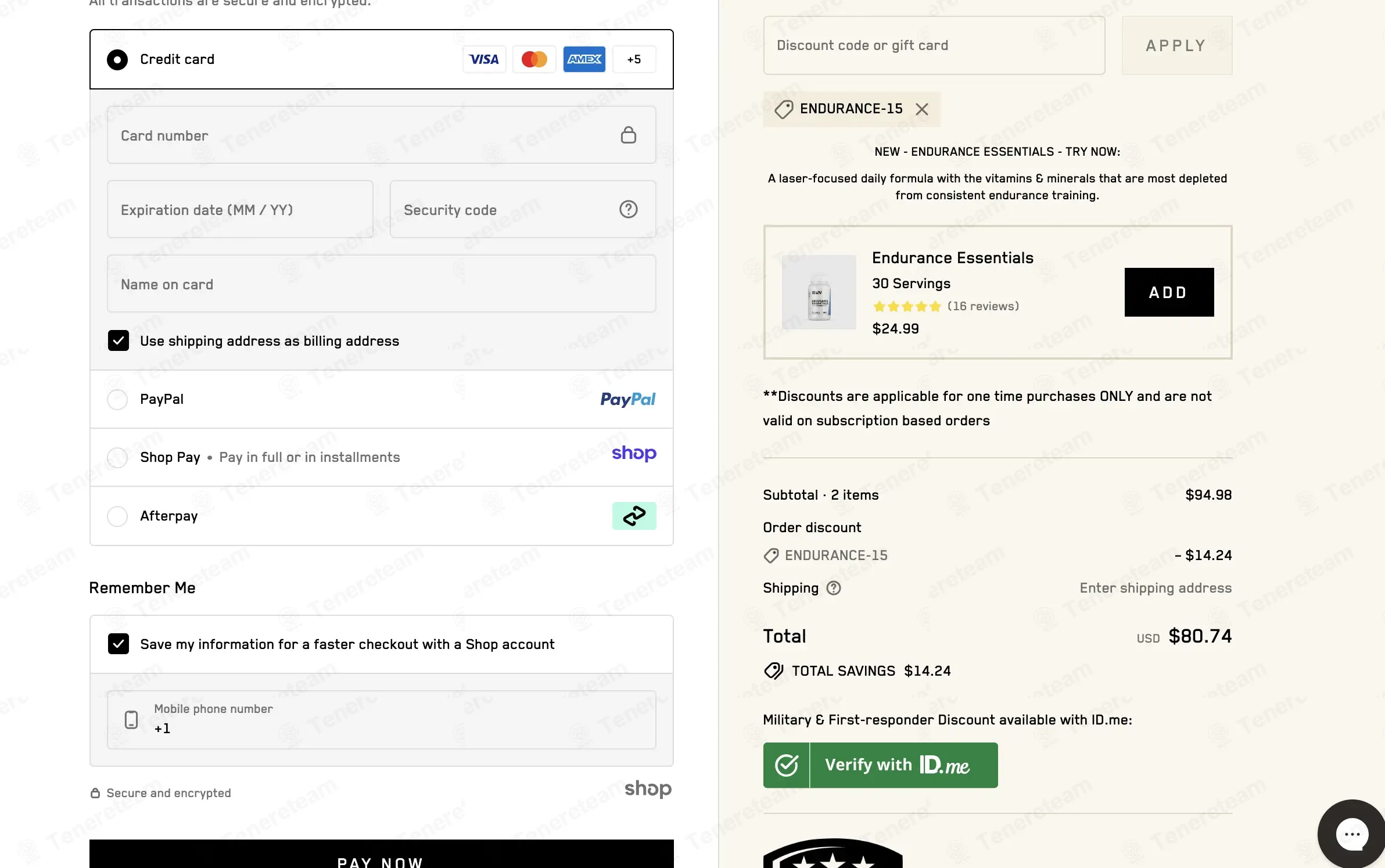Remove the ENDURANCE-15 discount code tag

(x=922, y=109)
